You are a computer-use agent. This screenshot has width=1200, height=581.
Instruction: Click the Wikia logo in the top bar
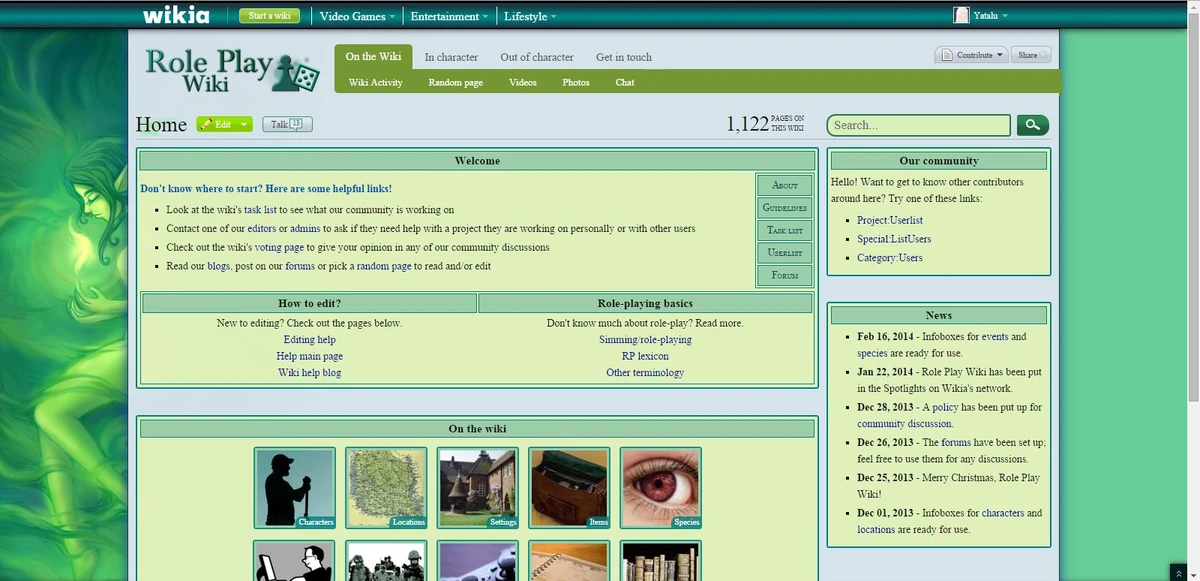(x=174, y=15)
